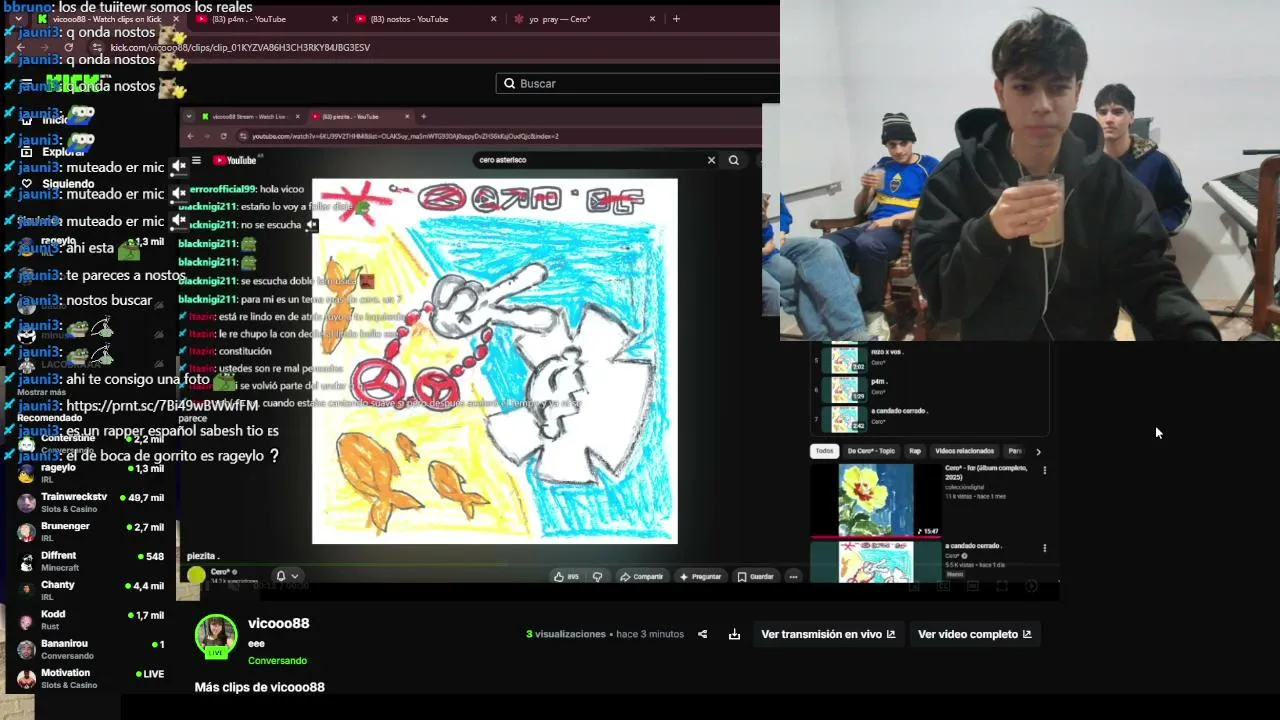The image size is (1280, 720).
Task: Select the 'vicooo88 - Watch clips on Kick' tab
Action: click(x=109, y=19)
